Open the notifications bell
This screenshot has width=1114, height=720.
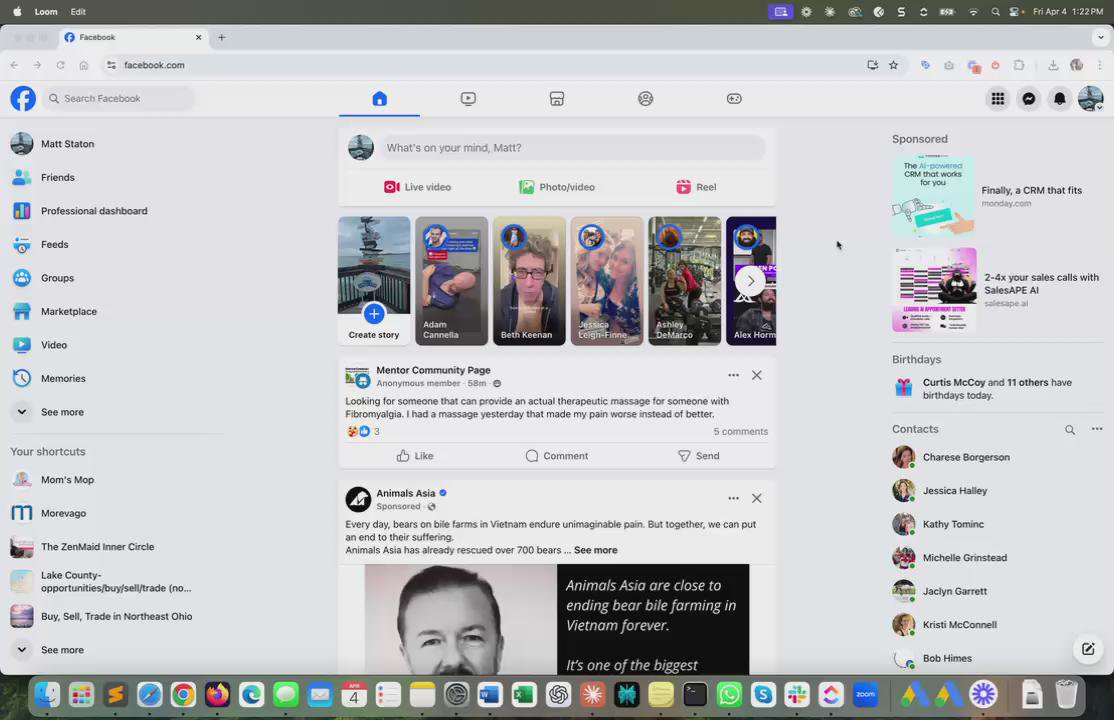point(1059,99)
